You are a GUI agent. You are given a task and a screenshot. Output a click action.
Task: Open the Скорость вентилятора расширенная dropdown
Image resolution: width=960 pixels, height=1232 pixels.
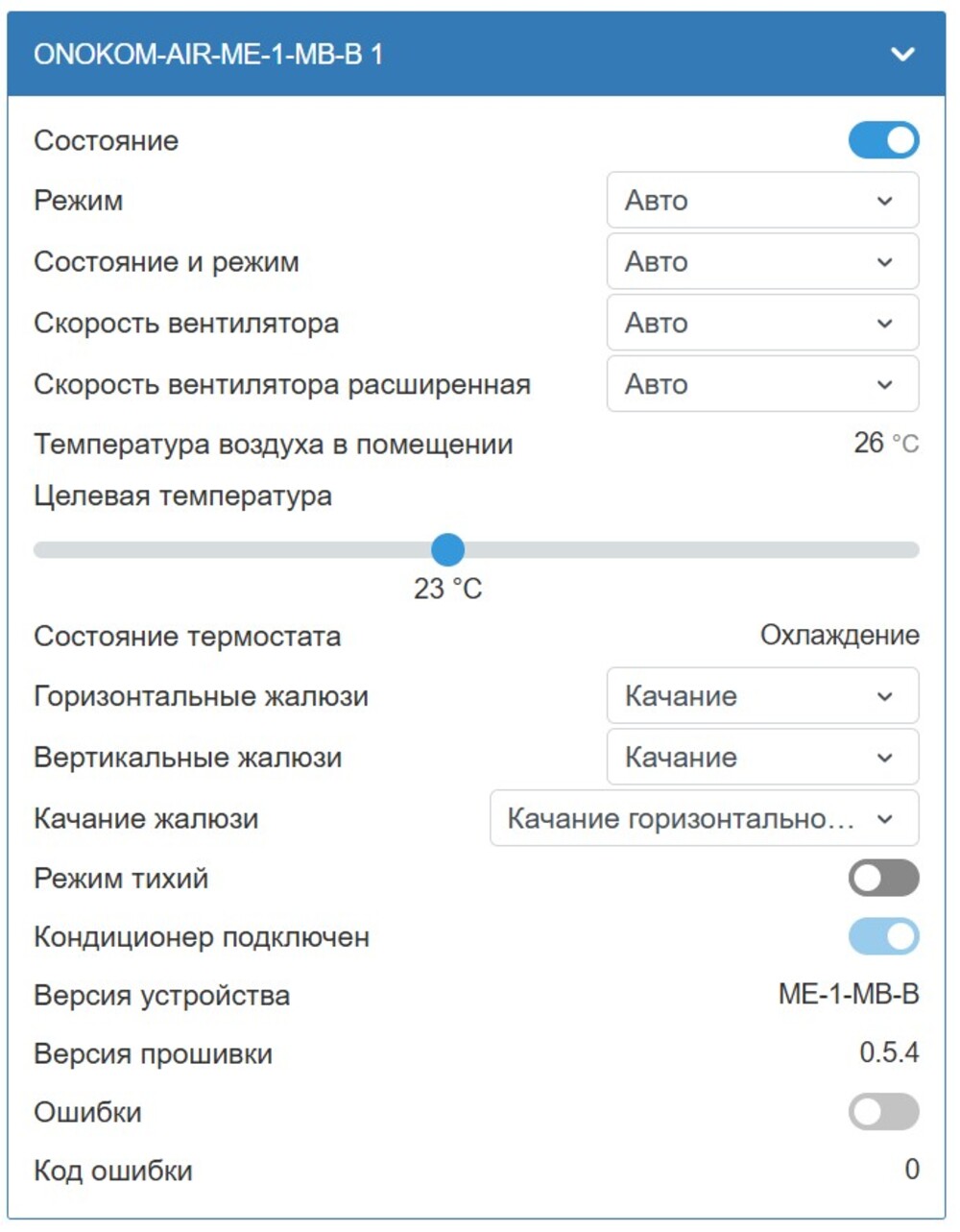pos(761,384)
